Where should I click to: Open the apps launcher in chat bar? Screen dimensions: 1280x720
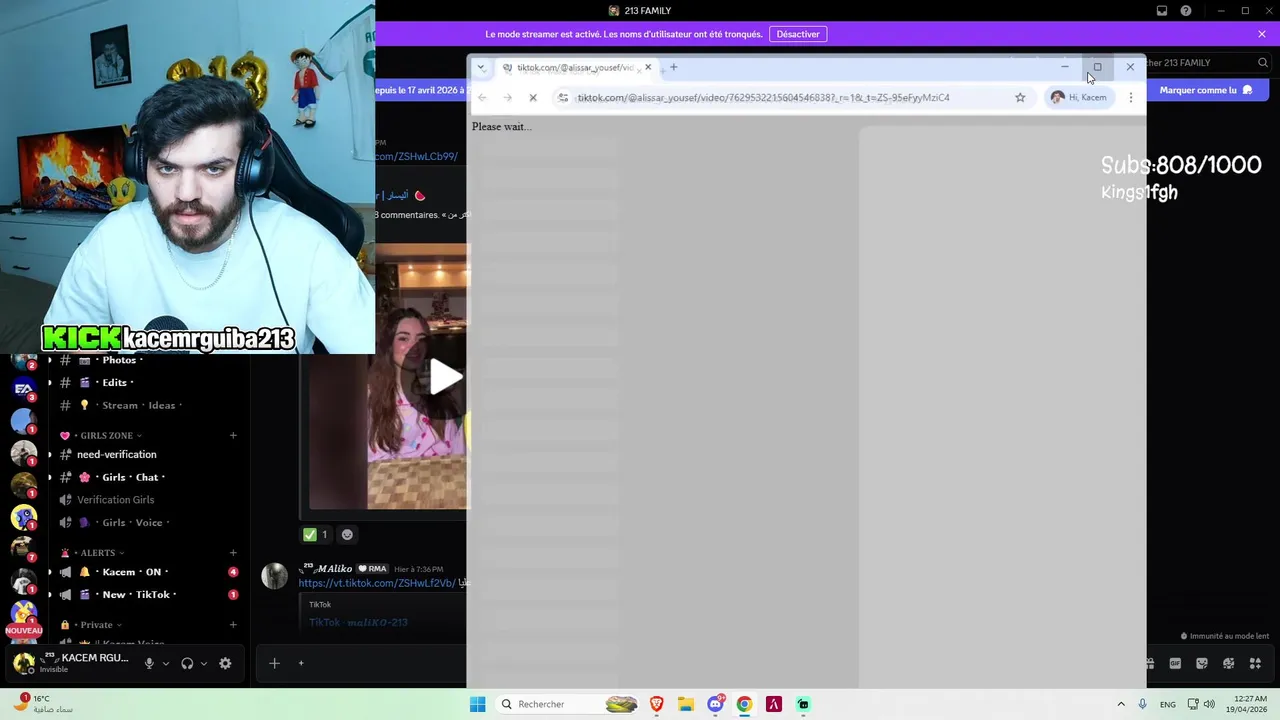pyautogui.click(x=1256, y=663)
